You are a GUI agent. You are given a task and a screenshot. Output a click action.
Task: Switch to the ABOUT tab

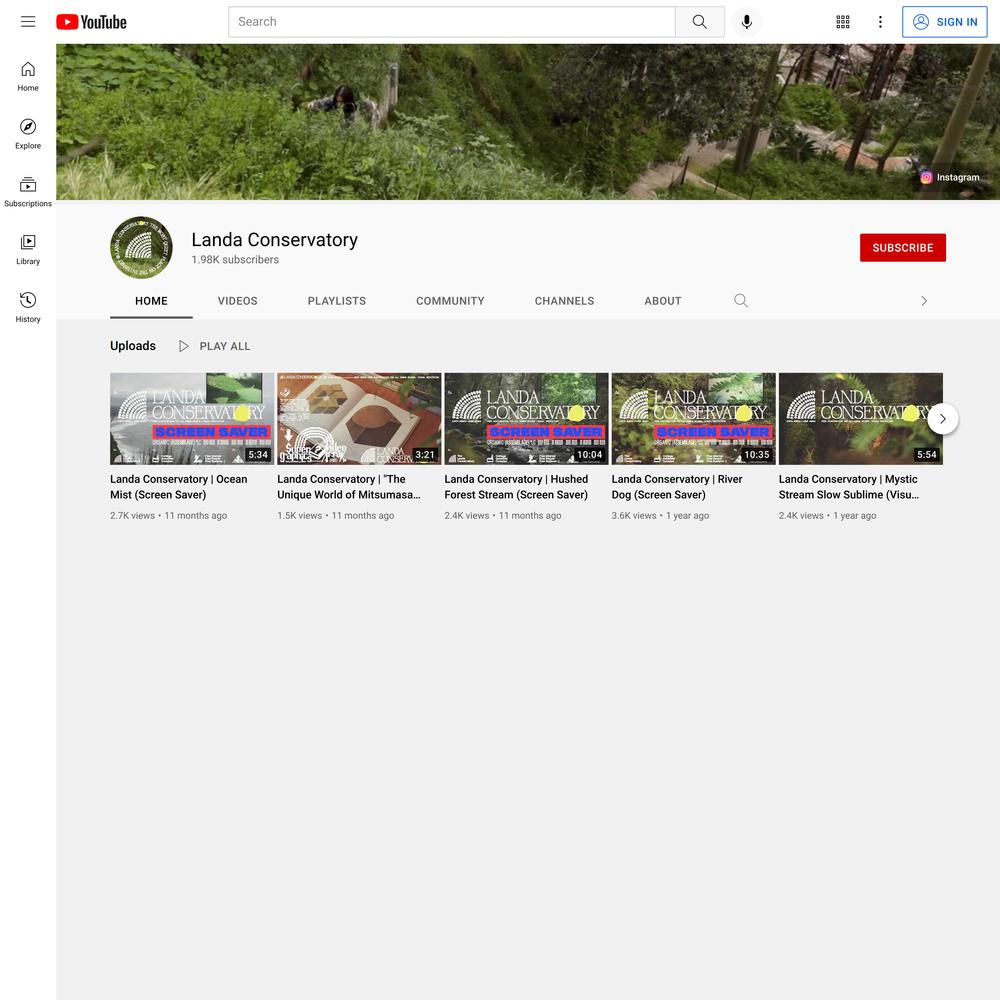point(663,301)
